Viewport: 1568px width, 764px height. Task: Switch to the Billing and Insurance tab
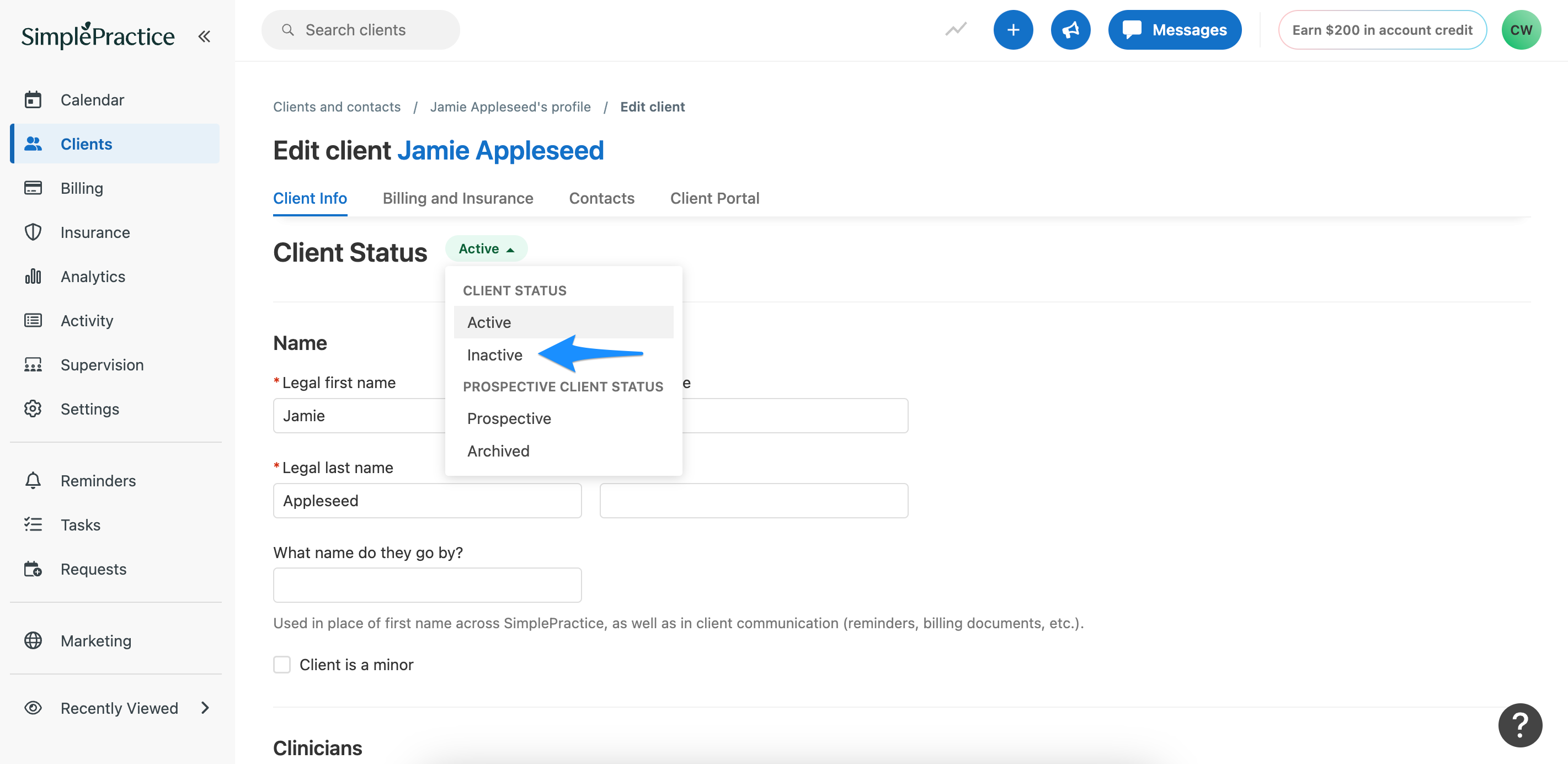click(x=458, y=198)
